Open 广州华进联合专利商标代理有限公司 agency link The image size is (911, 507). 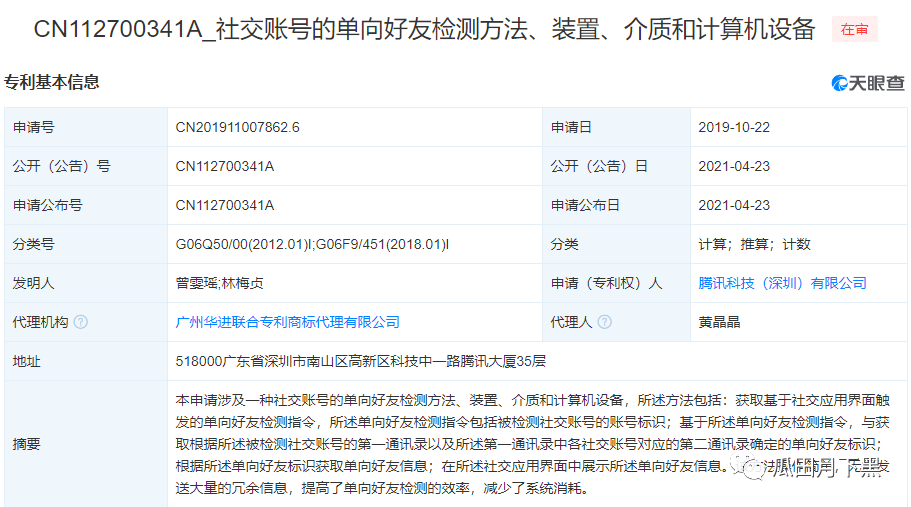click(288, 322)
